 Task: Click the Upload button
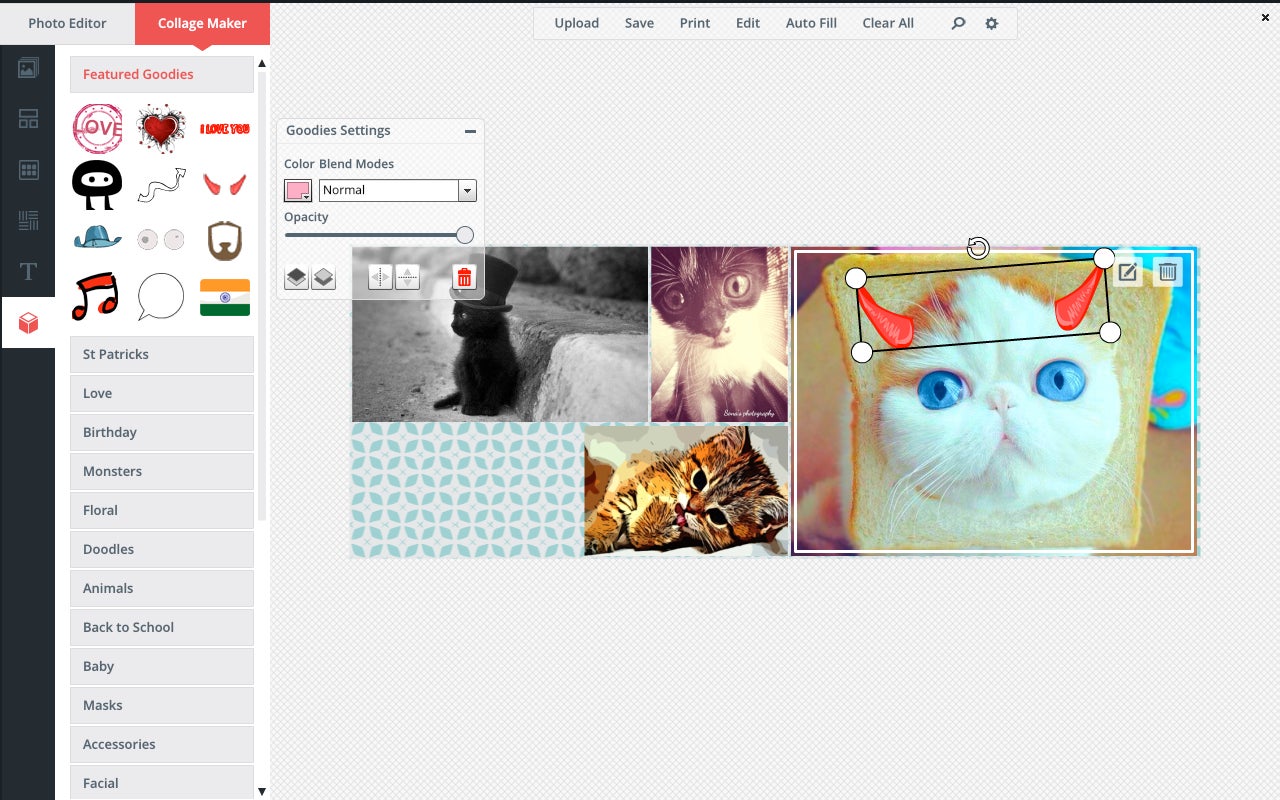(576, 22)
